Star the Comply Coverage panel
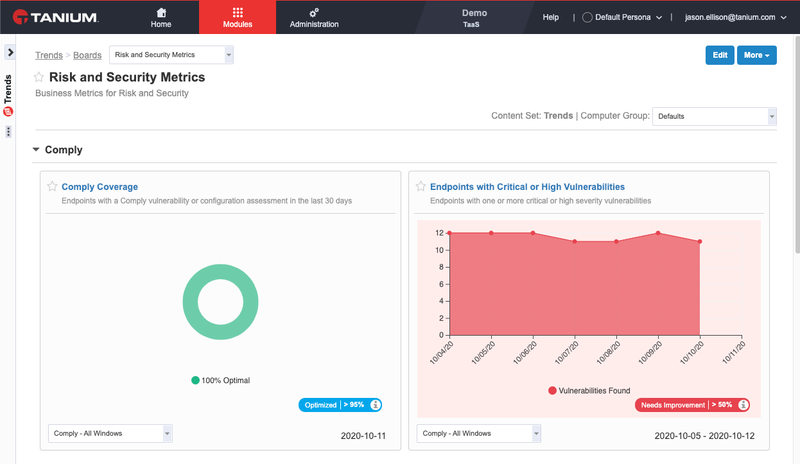Viewport: 800px width, 464px height. coord(52,186)
